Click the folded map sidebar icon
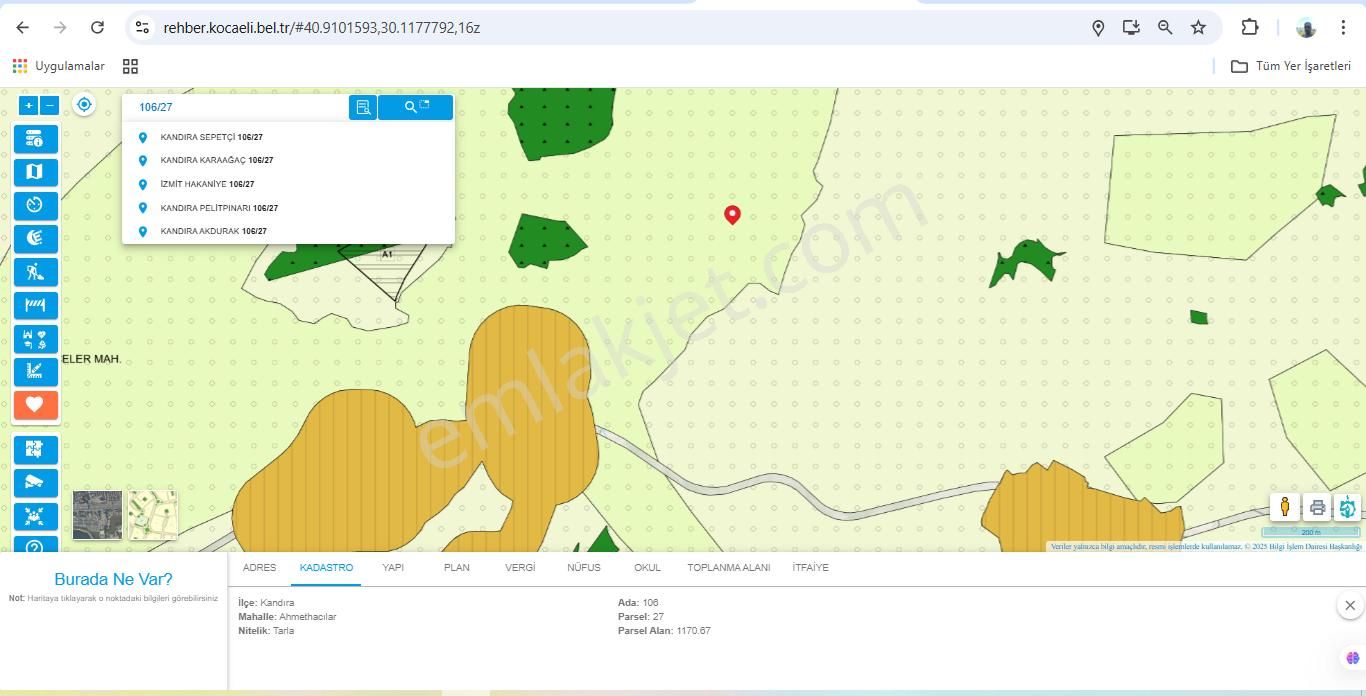This screenshot has height=696, width=1366. (35, 172)
